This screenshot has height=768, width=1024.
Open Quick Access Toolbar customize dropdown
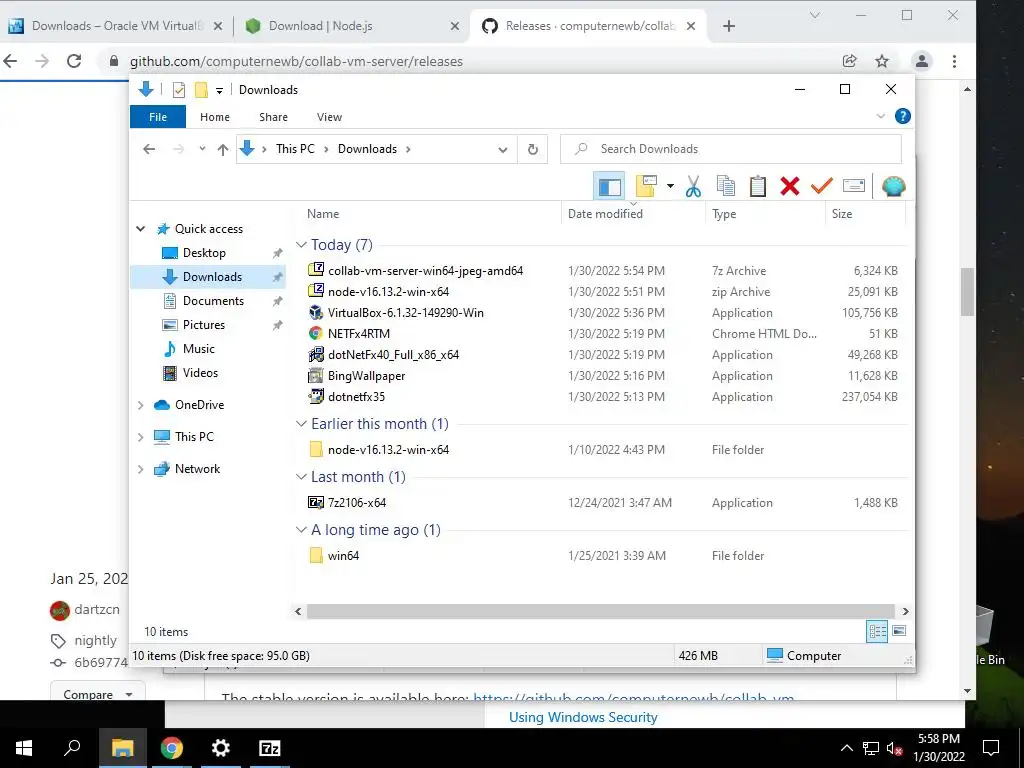tap(219, 91)
